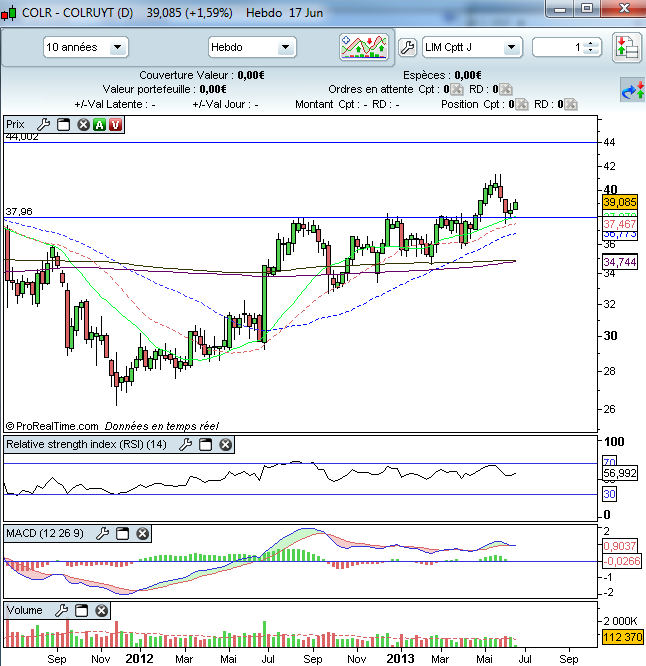
Task: Open the indicators chart icon button
Action: tap(364, 47)
